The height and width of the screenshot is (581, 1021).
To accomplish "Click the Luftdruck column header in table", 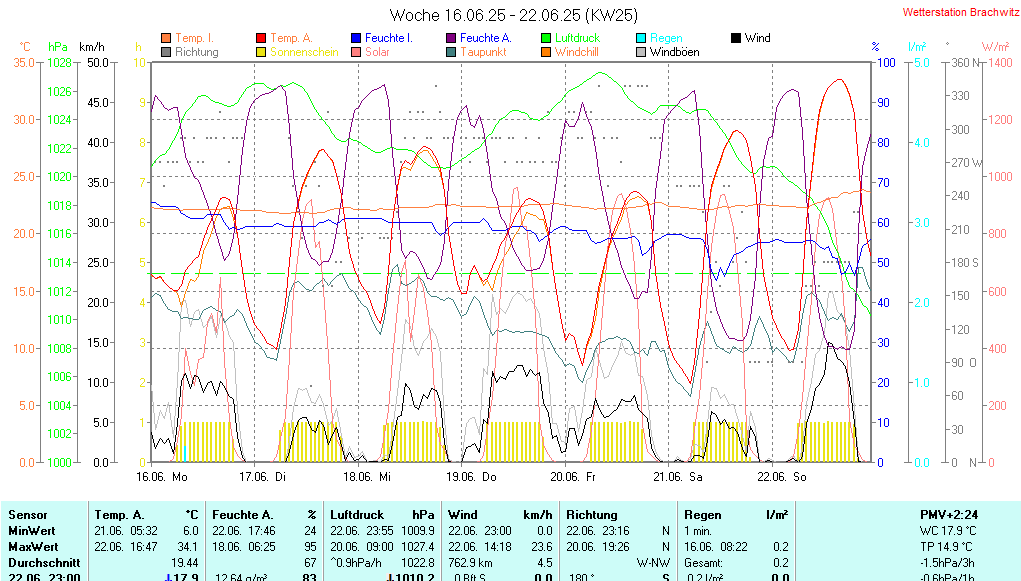I will pyautogui.click(x=354, y=515).
